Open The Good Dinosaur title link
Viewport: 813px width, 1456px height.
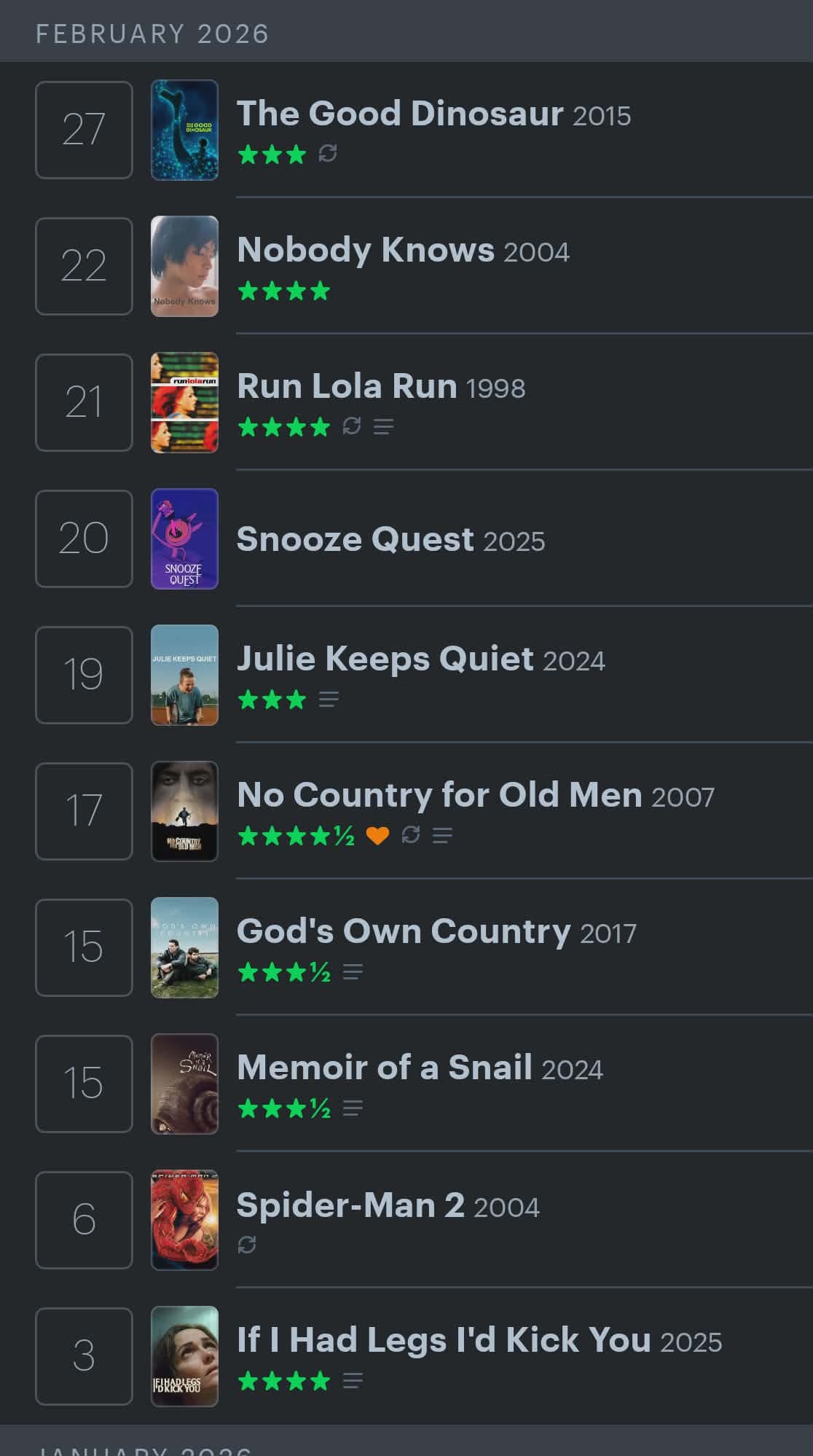[400, 114]
